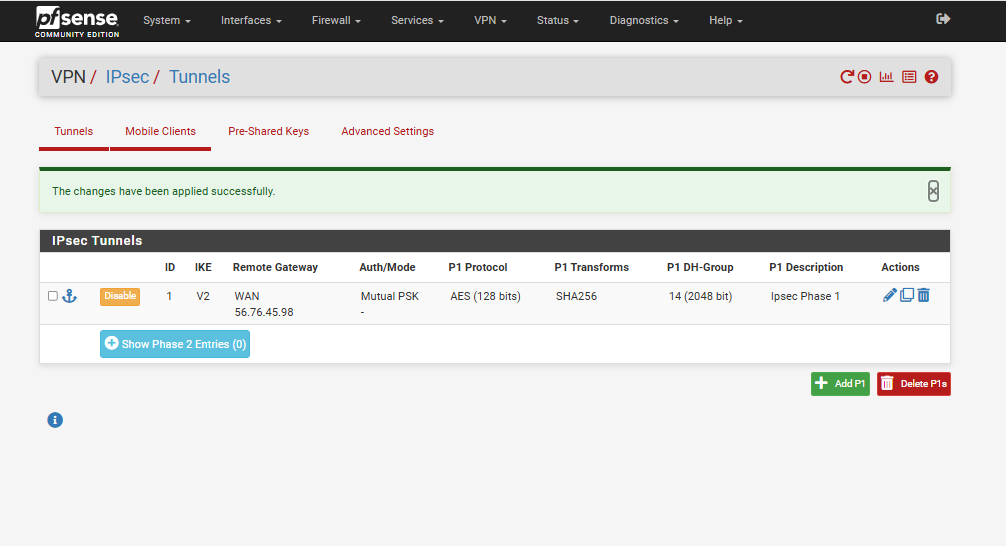The image size is (1006, 546).
Task: Open the Pre-Shared Keys tab
Action: point(268,131)
